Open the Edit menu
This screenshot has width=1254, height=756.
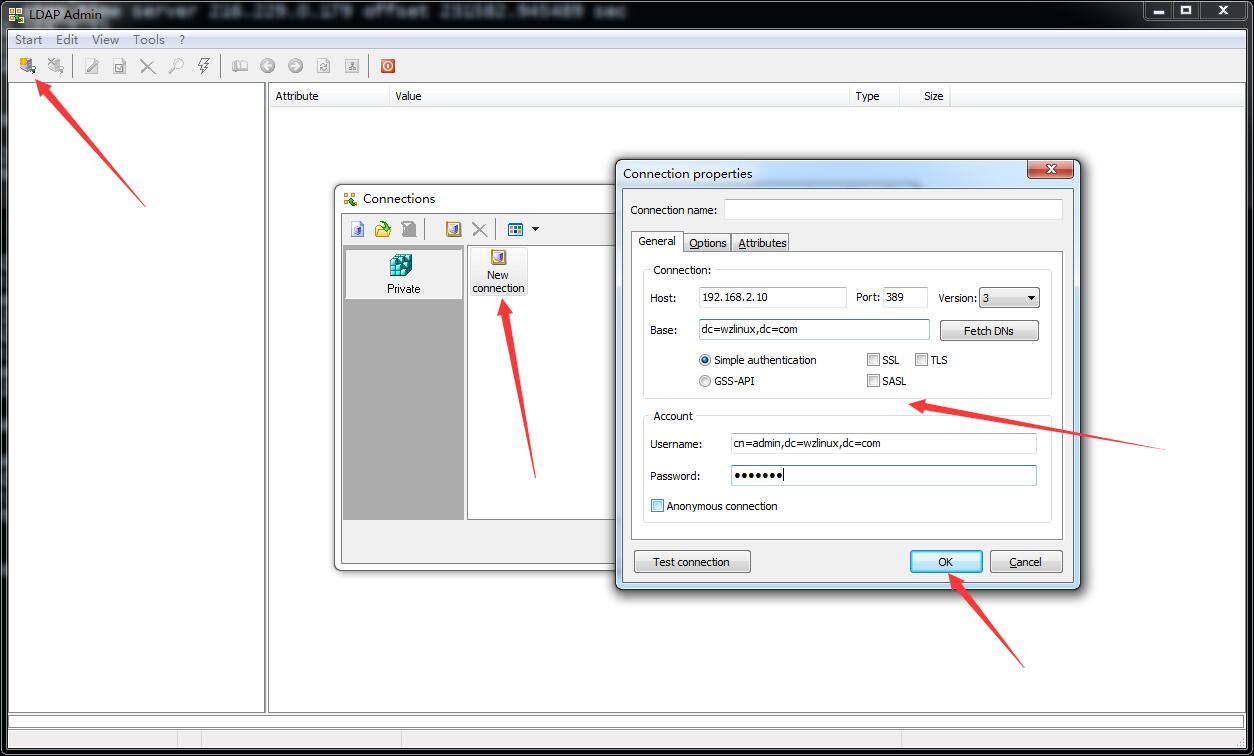click(67, 40)
